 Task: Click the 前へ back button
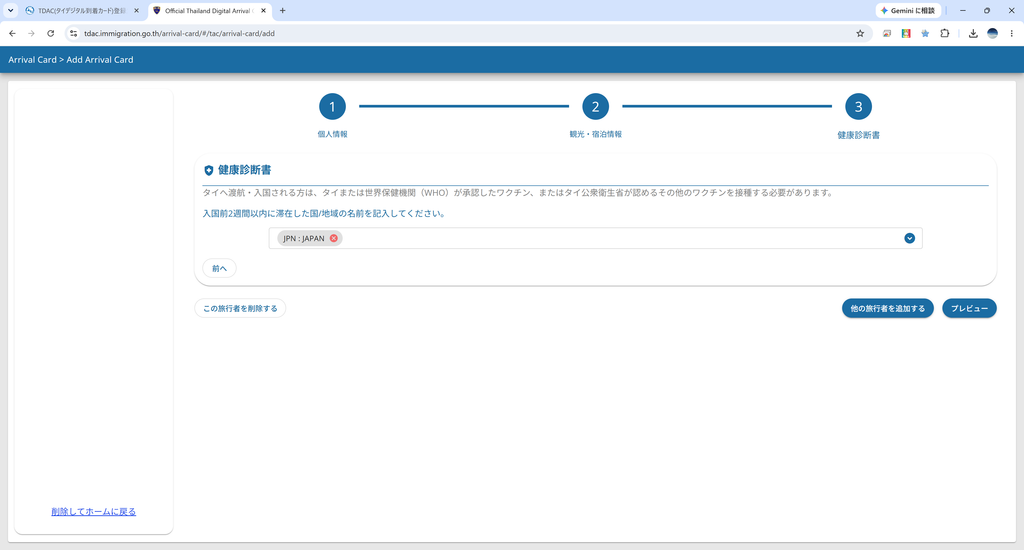click(x=219, y=268)
